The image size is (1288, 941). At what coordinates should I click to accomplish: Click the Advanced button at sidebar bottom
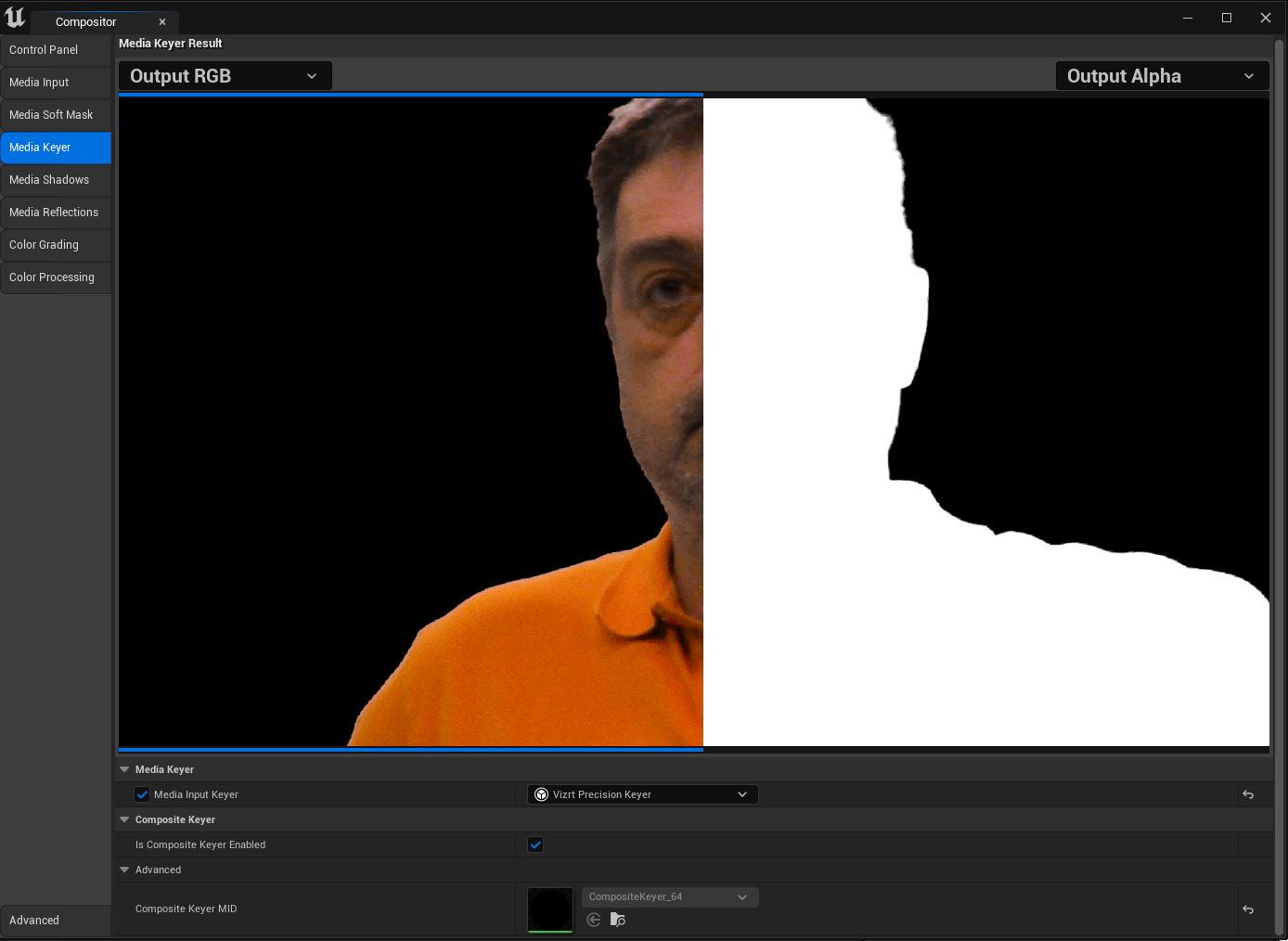[56, 921]
